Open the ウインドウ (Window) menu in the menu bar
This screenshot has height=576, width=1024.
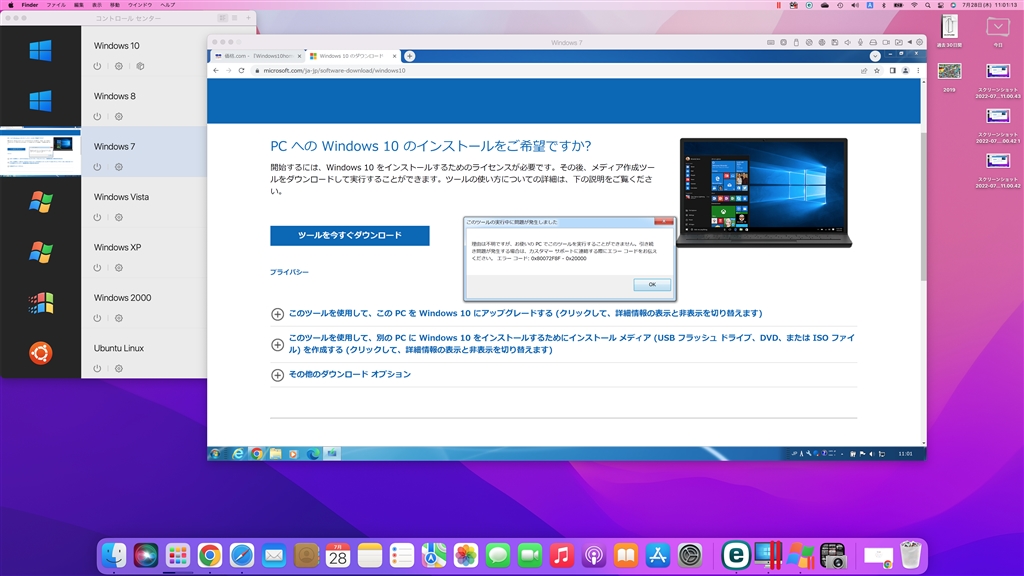(140, 5)
